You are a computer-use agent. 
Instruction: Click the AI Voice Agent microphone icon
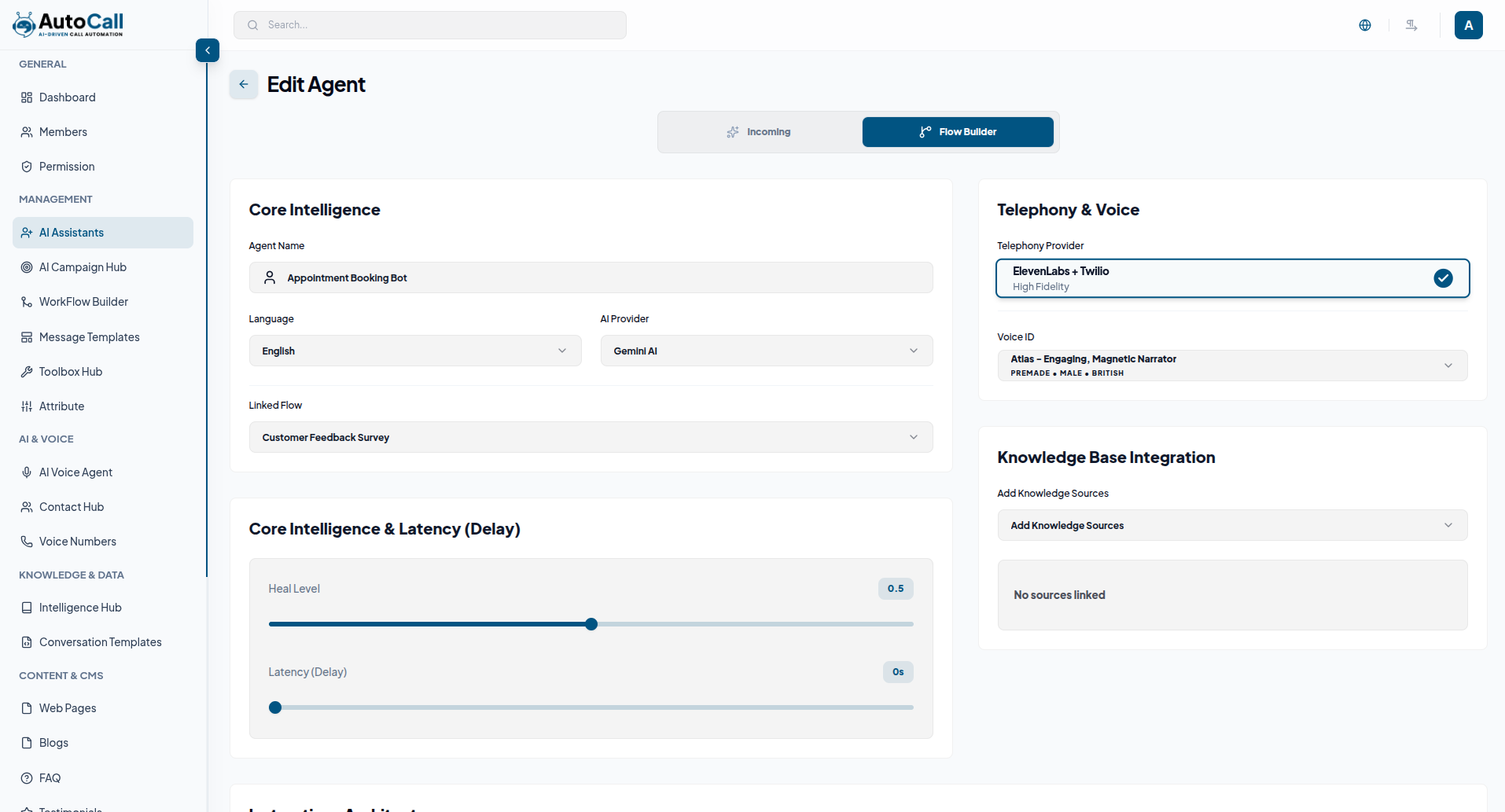[27, 472]
